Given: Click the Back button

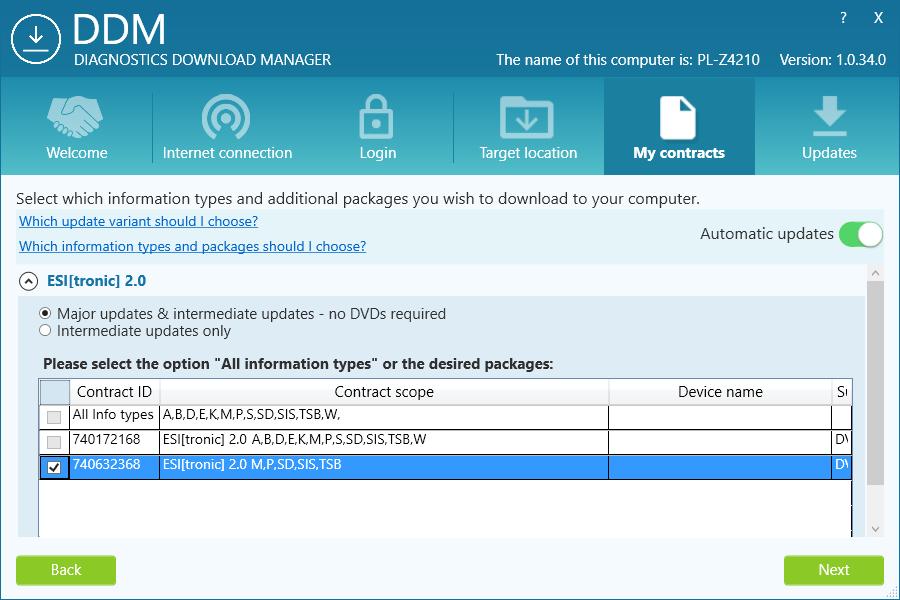Looking at the screenshot, I should click(66, 570).
